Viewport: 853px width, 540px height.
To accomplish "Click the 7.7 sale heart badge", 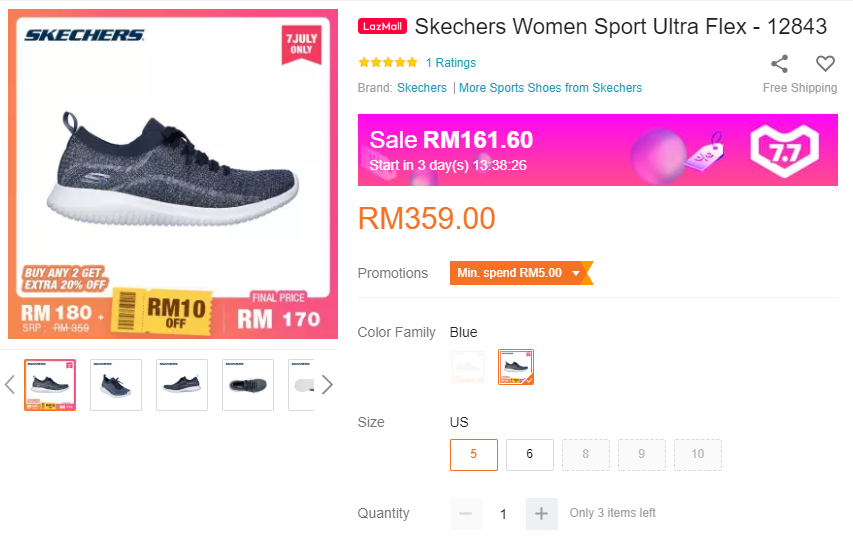I will click(785, 150).
